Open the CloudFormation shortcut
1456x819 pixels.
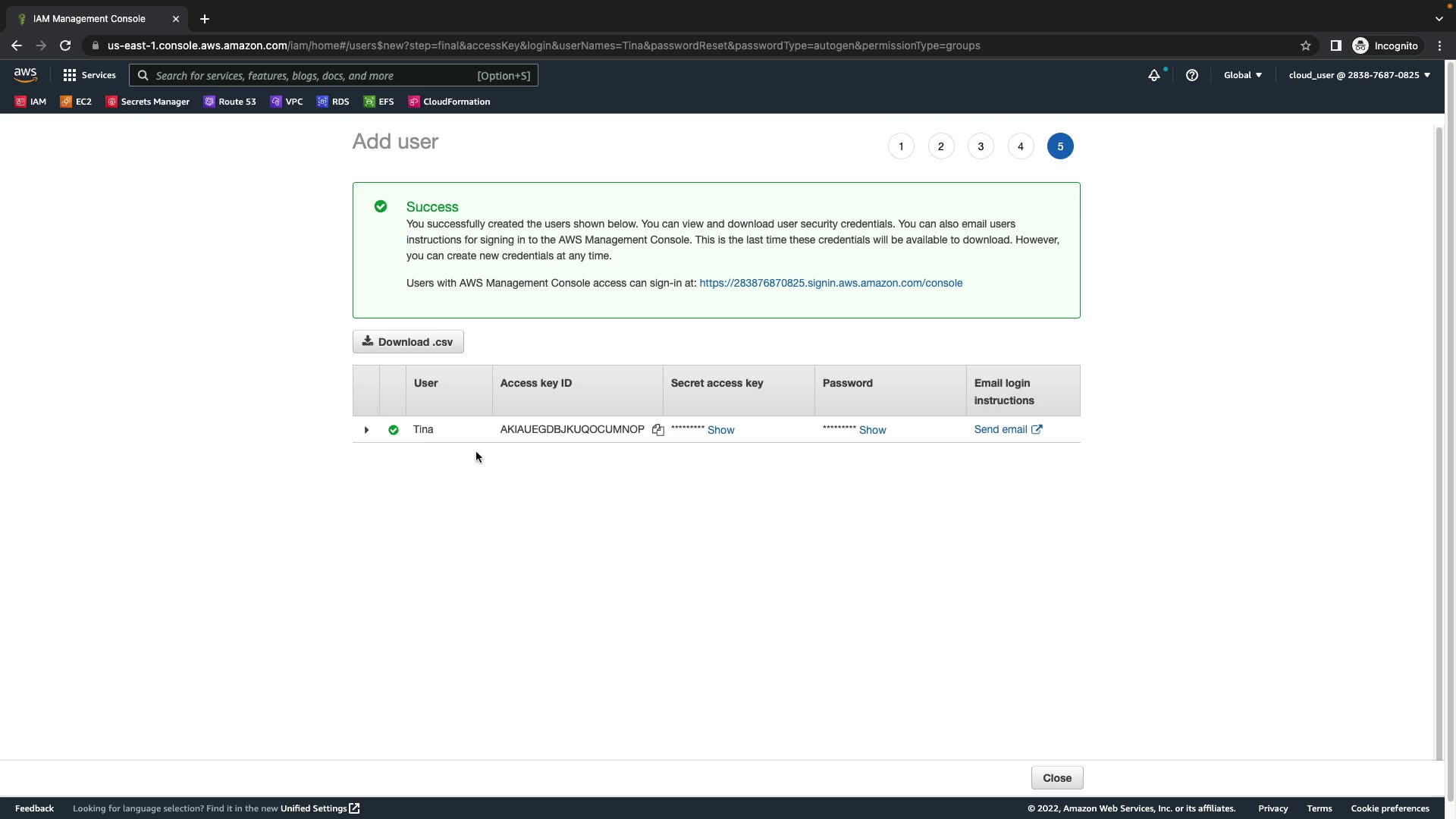[449, 102]
